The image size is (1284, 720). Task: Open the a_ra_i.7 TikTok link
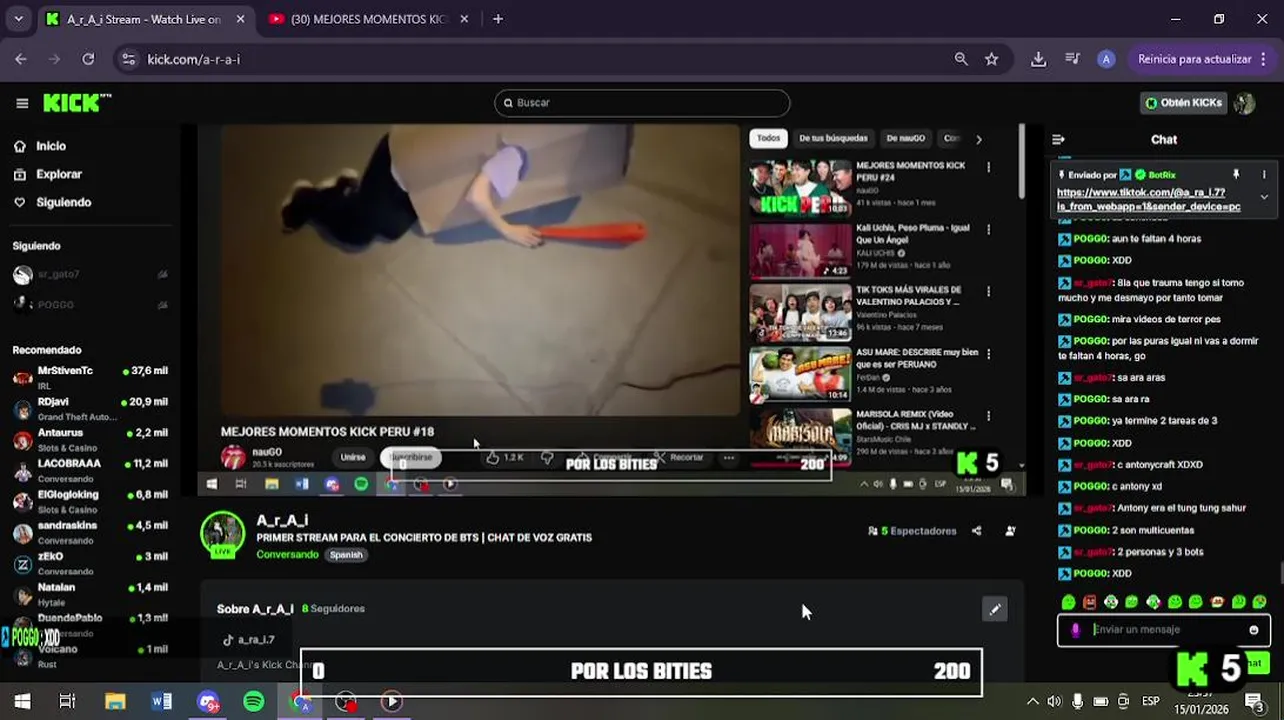249,640
